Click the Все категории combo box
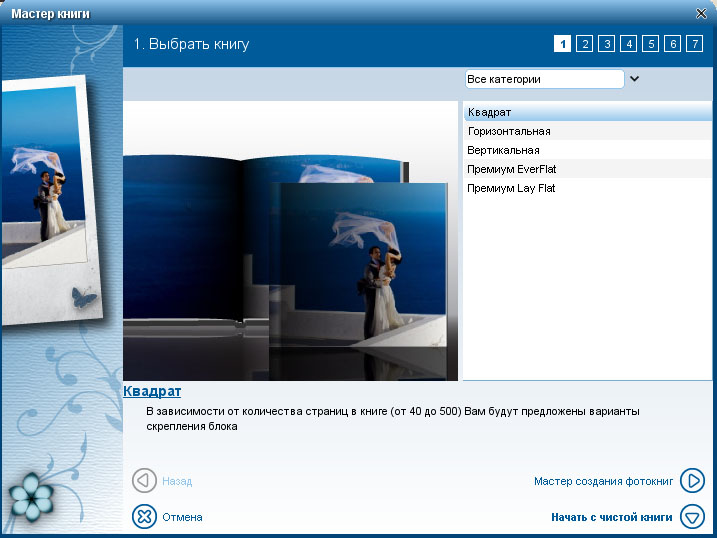The image size is (717, 538). [544, 79]
